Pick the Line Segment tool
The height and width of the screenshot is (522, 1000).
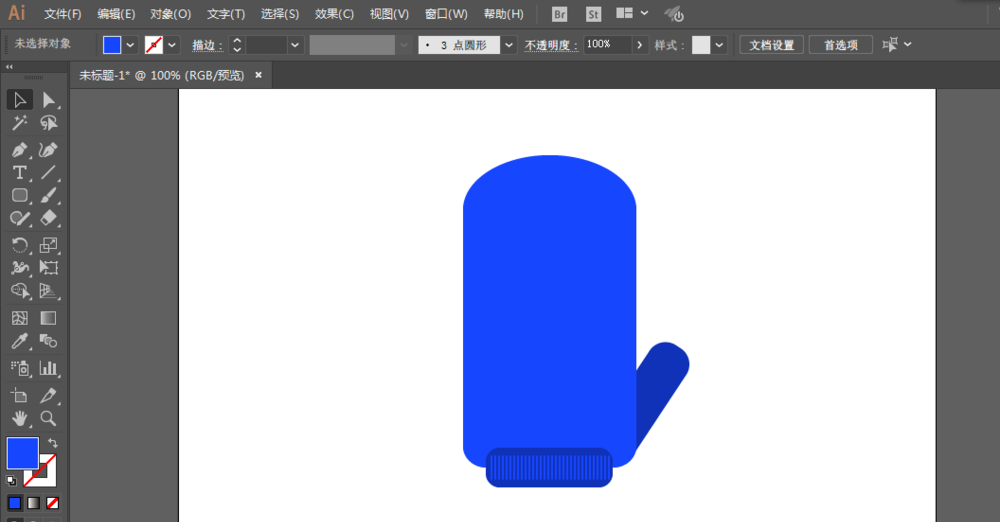pyautogui.click(x=48, y=172)
